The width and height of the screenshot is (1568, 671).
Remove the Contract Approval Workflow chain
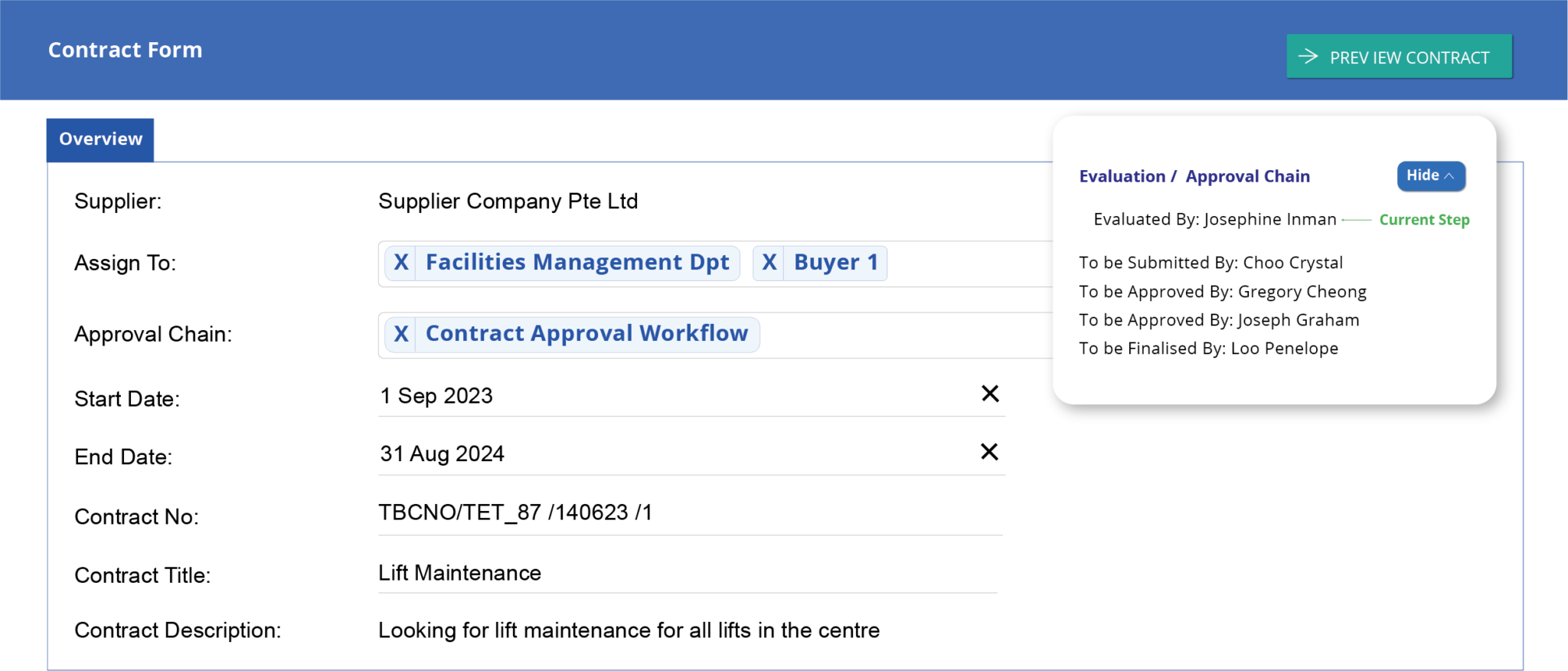coord(400,333)
